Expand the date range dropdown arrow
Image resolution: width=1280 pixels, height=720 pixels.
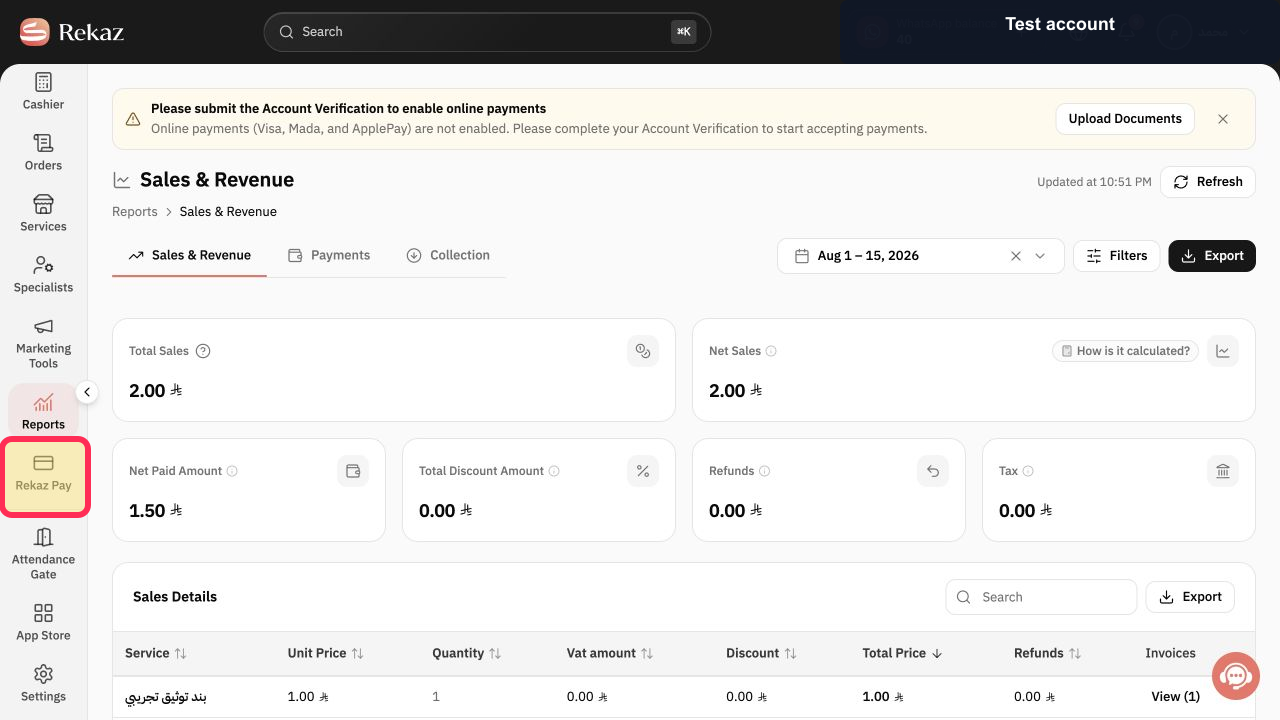(x=1040, y=256)
